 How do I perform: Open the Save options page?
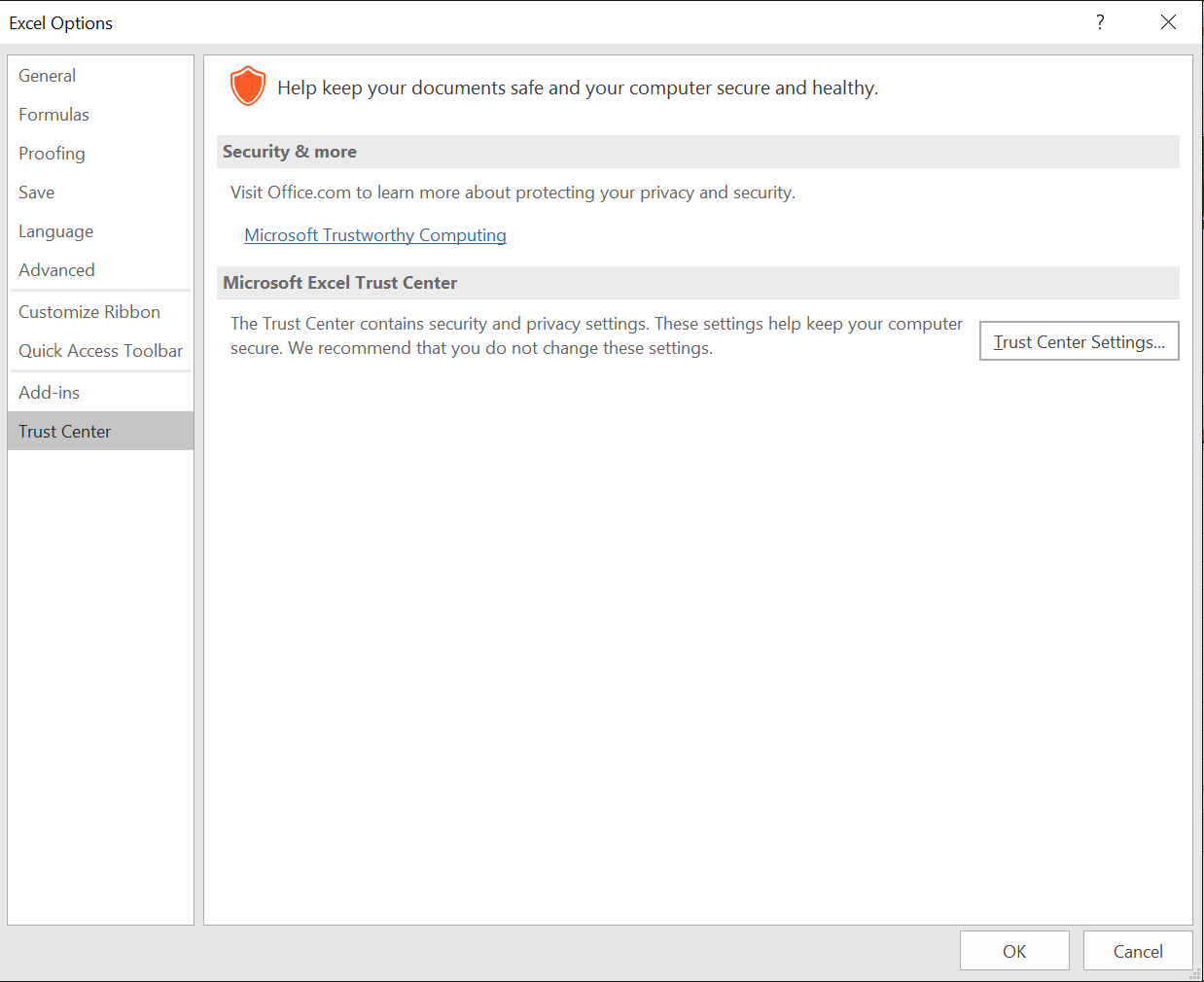click(100, 193)
